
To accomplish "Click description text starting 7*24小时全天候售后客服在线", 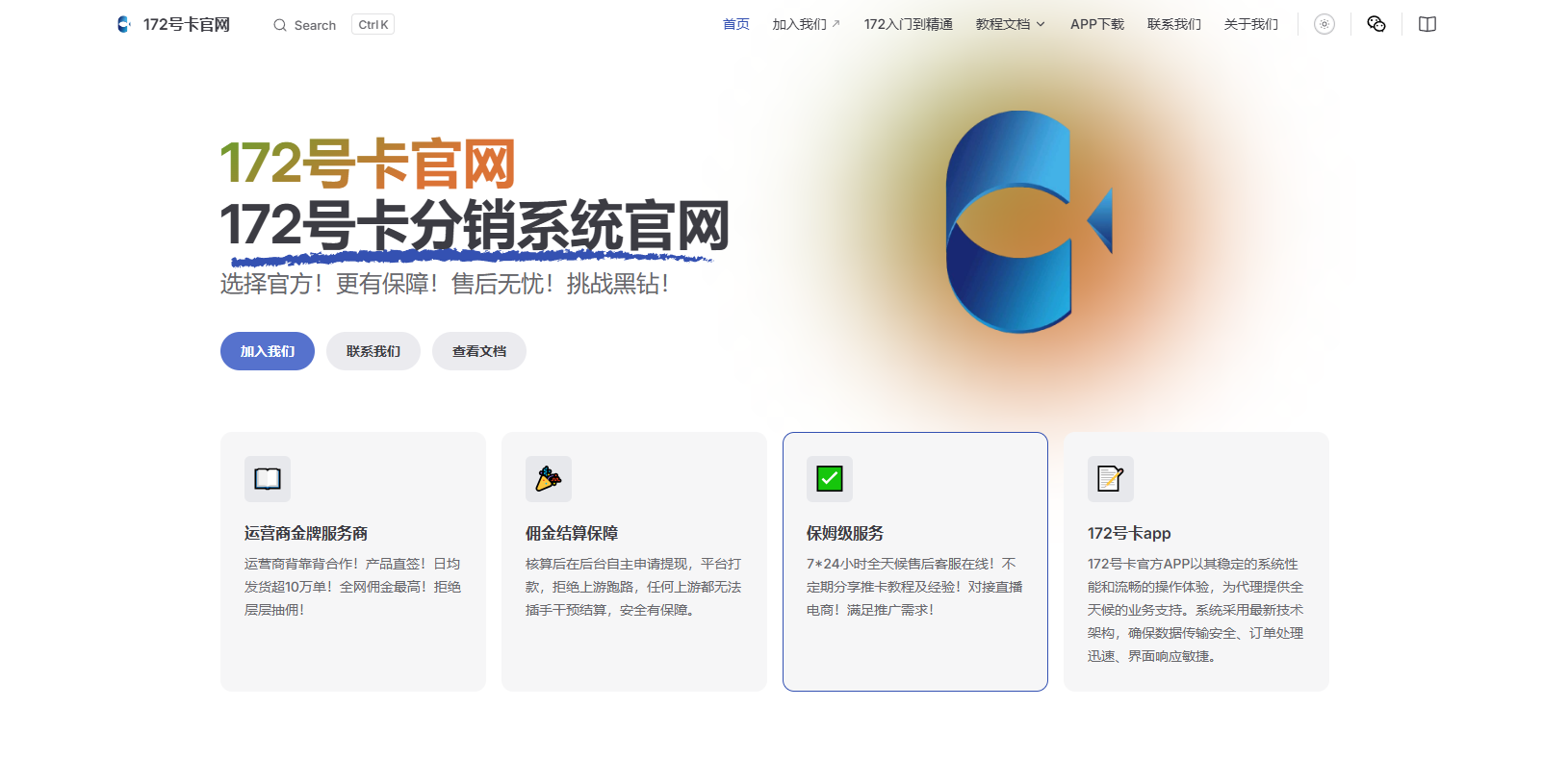I will [915, 587].
